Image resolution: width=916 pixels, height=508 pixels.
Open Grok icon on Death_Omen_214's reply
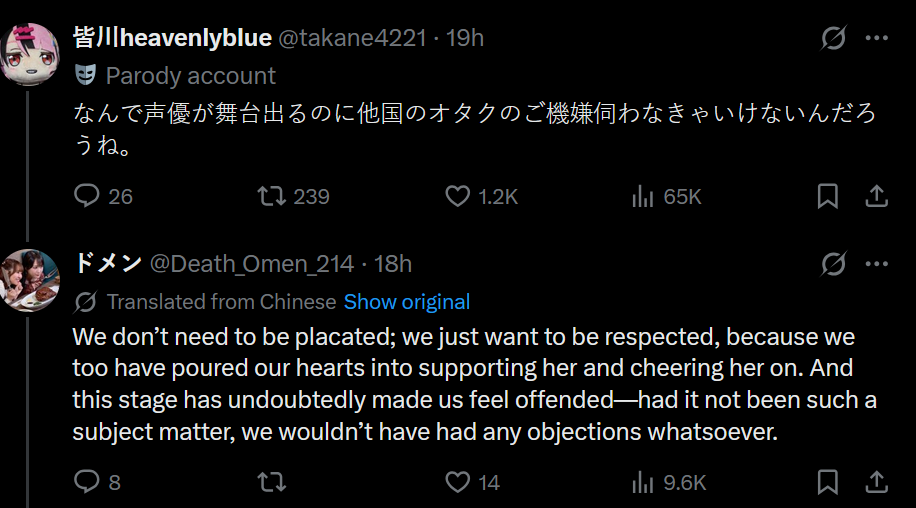(833, 264)
